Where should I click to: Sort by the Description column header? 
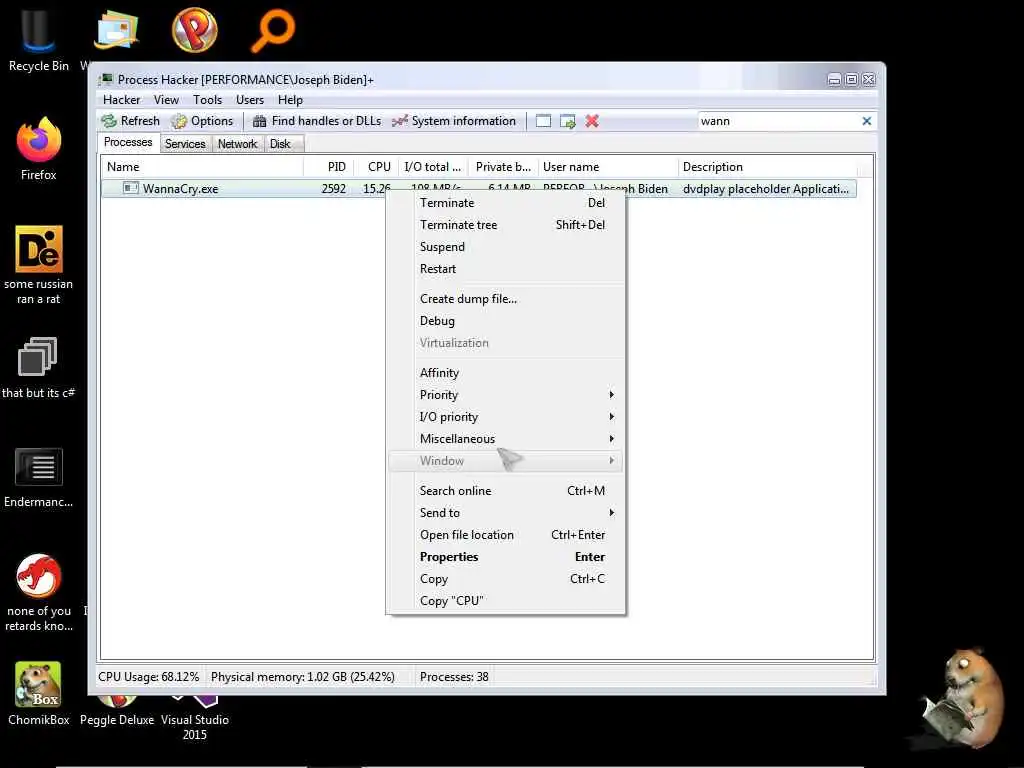pyautogui.click(x=767, y=167)
